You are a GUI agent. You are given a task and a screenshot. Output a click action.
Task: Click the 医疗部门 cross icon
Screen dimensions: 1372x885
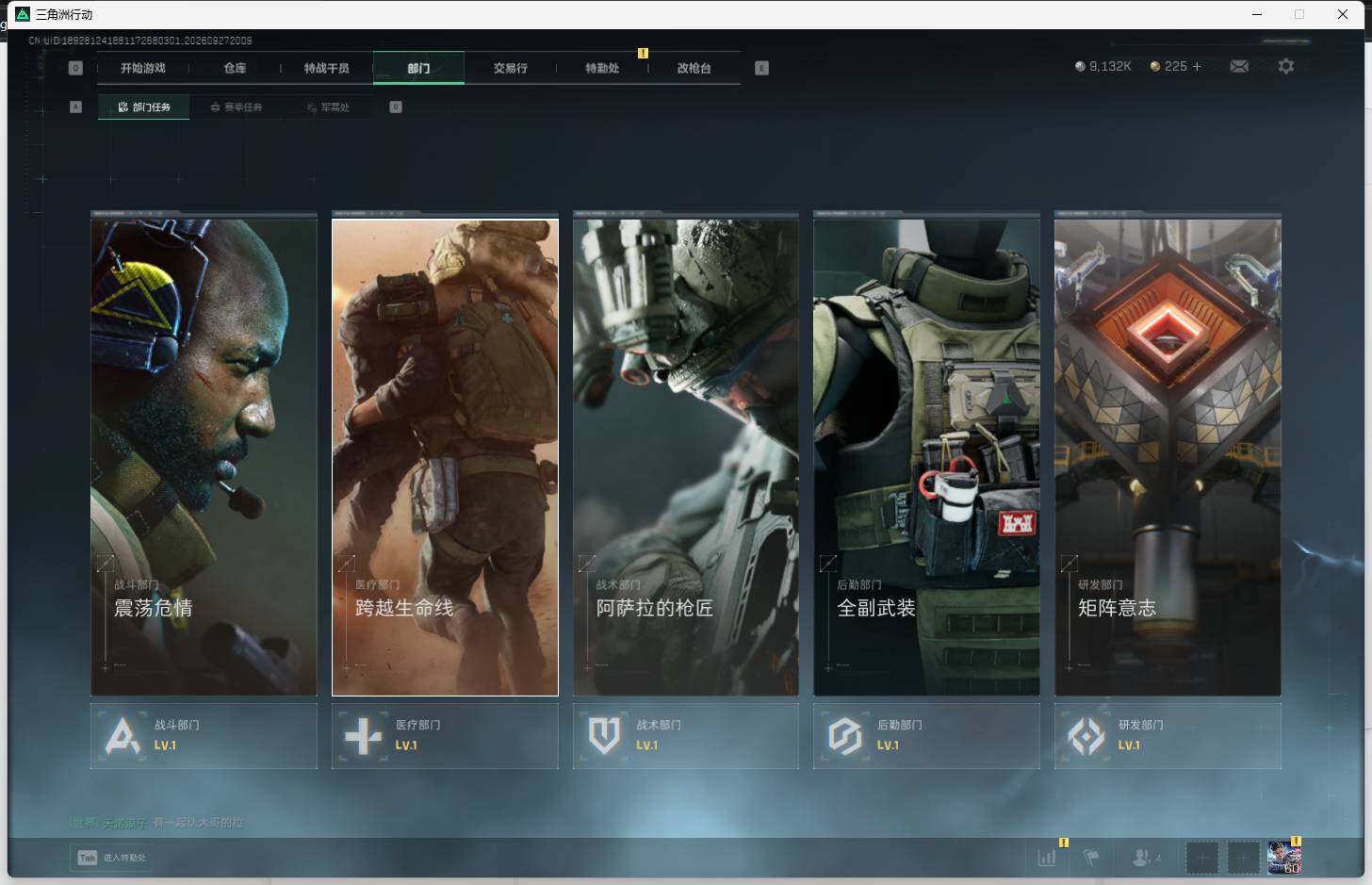[x=363, y=736]
